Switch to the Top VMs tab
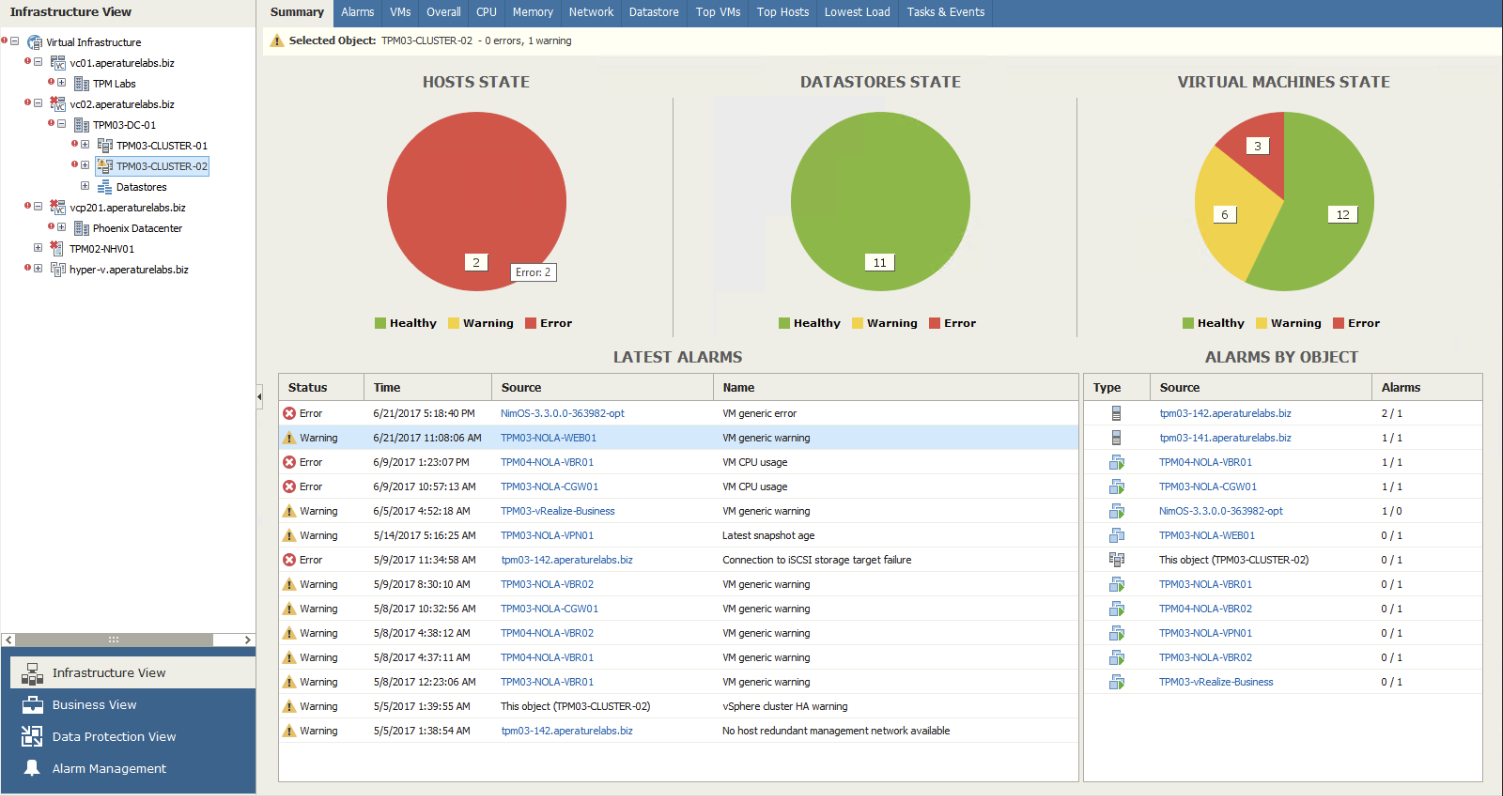The width and height of the screenshot is (1503, 796). [x=718, y=12]
